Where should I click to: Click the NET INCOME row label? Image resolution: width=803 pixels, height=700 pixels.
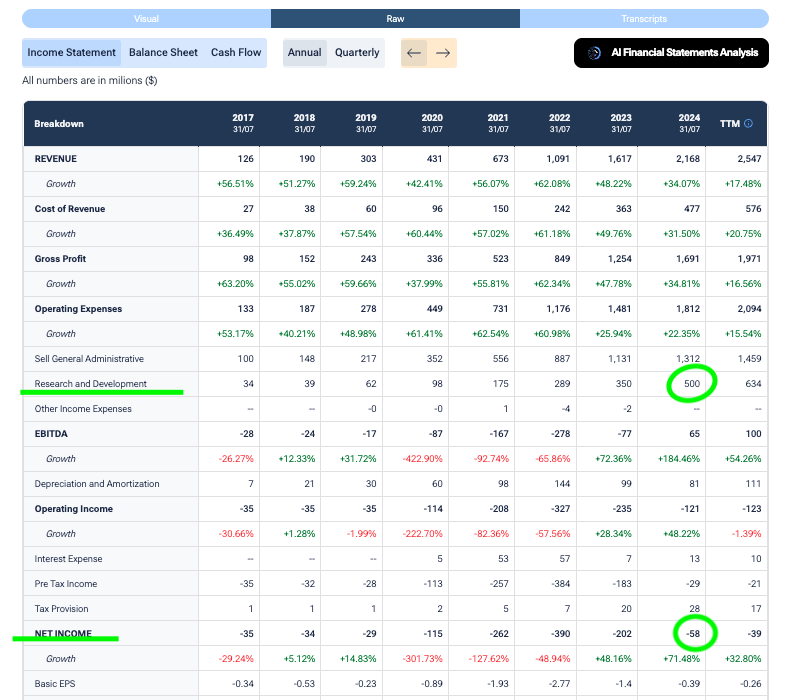(x=63, y=633)
